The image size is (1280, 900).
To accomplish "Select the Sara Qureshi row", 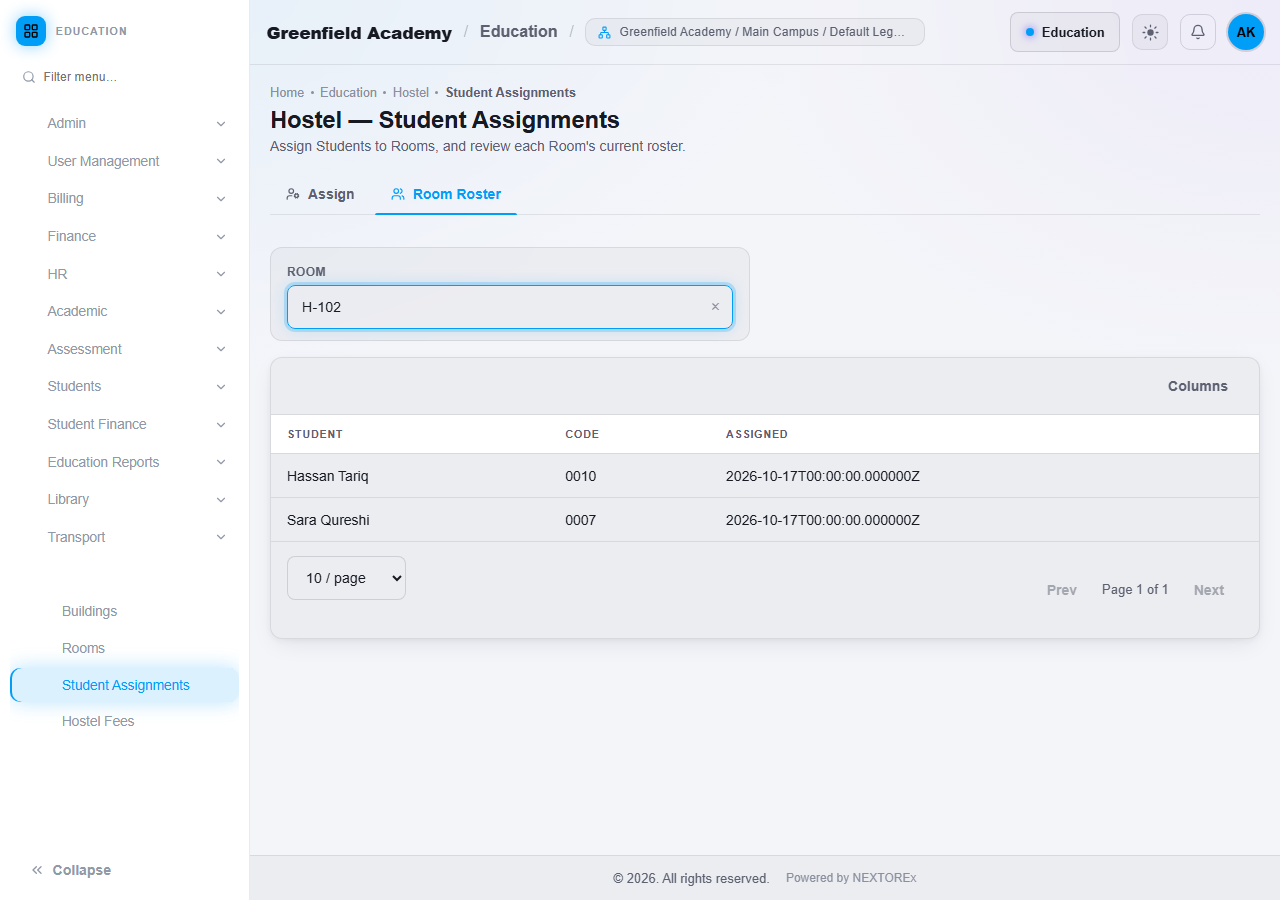I will (x=765, y=520).
